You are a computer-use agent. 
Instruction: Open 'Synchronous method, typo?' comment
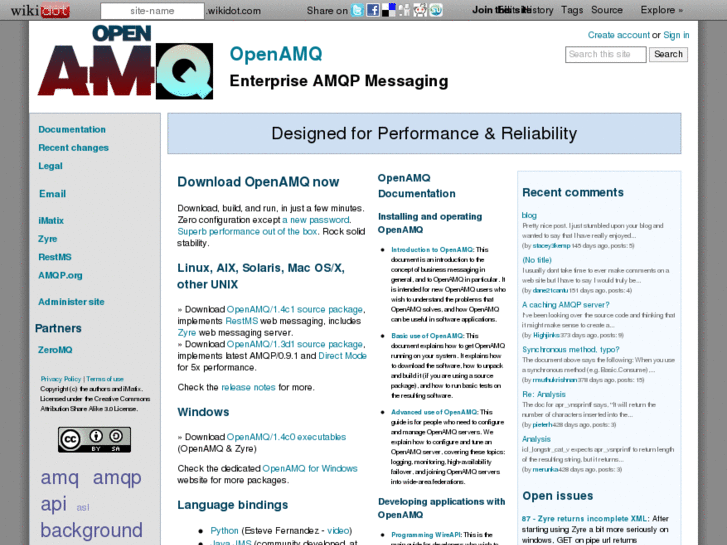571,349
